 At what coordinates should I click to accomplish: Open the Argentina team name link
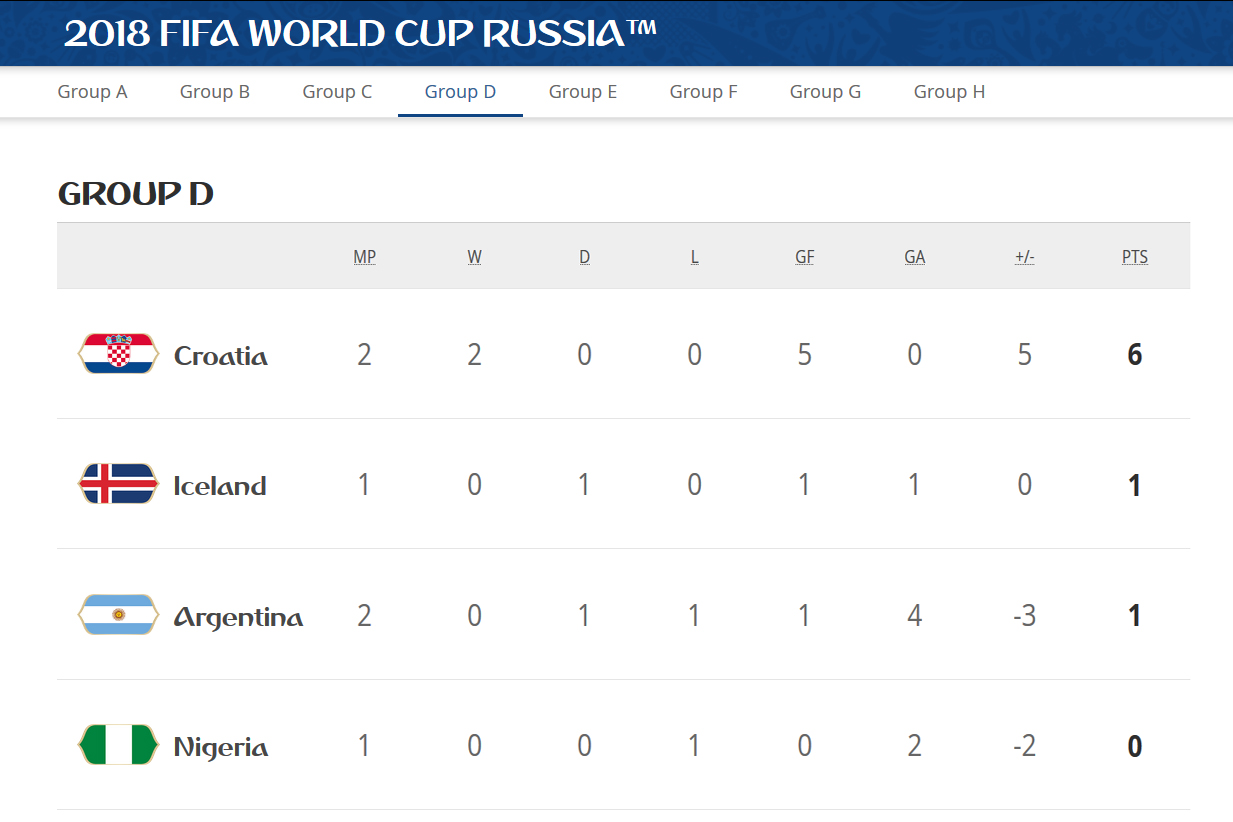pyautogui.click(x=239, y=617)
